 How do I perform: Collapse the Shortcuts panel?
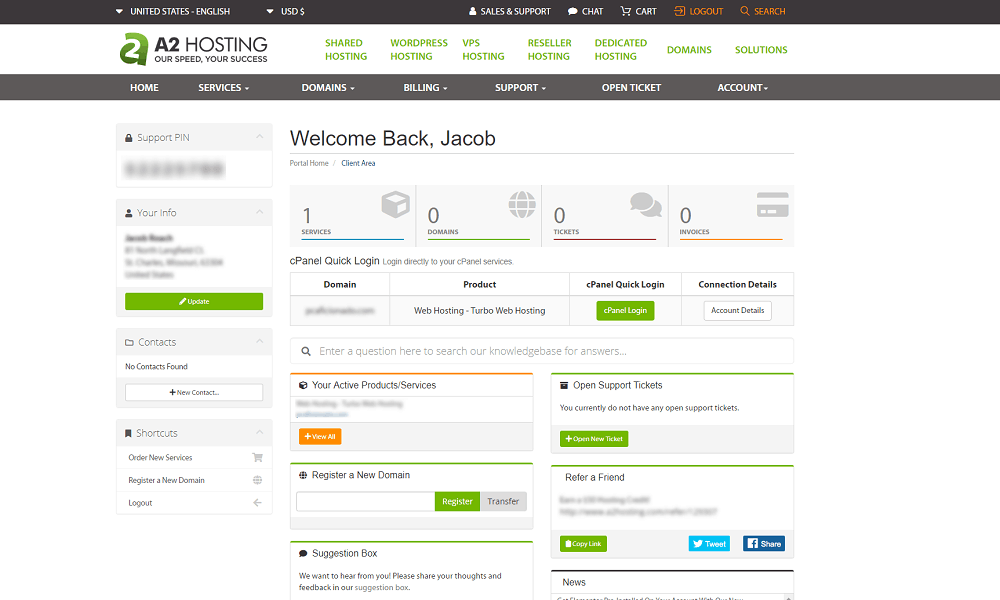click(x=260, y=433)
